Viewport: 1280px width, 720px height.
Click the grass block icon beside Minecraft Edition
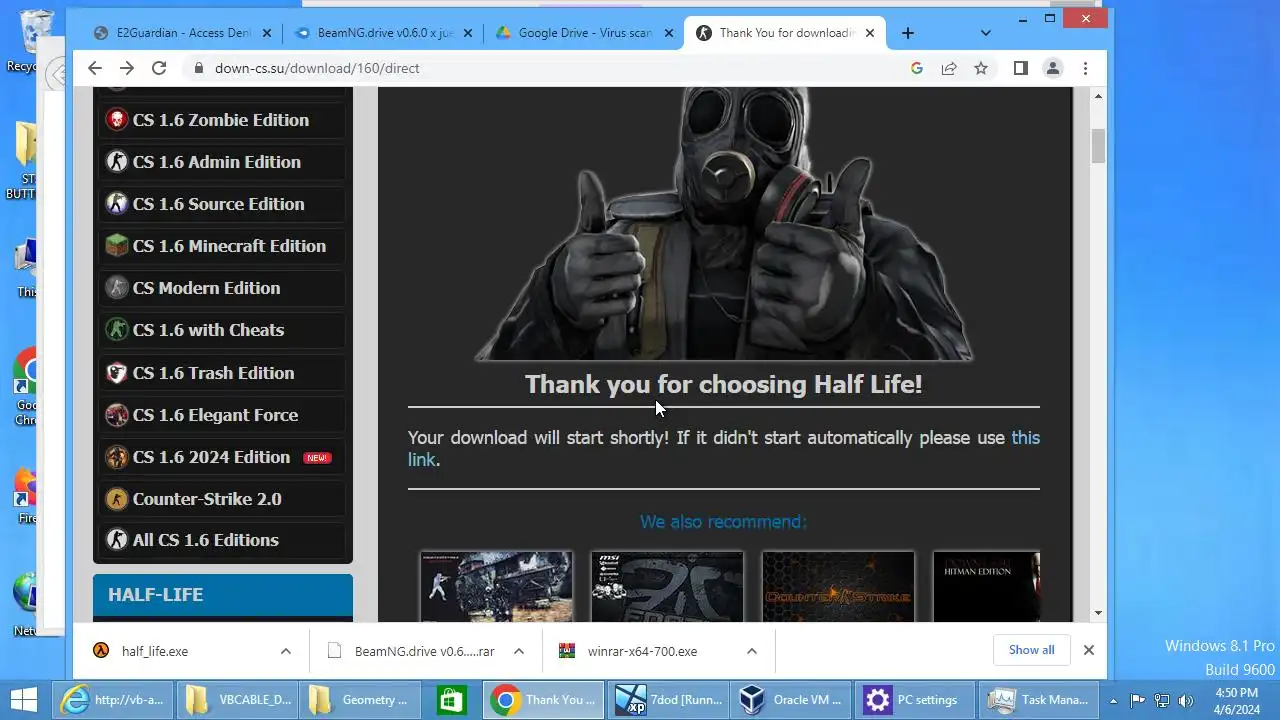pos(117,246)
